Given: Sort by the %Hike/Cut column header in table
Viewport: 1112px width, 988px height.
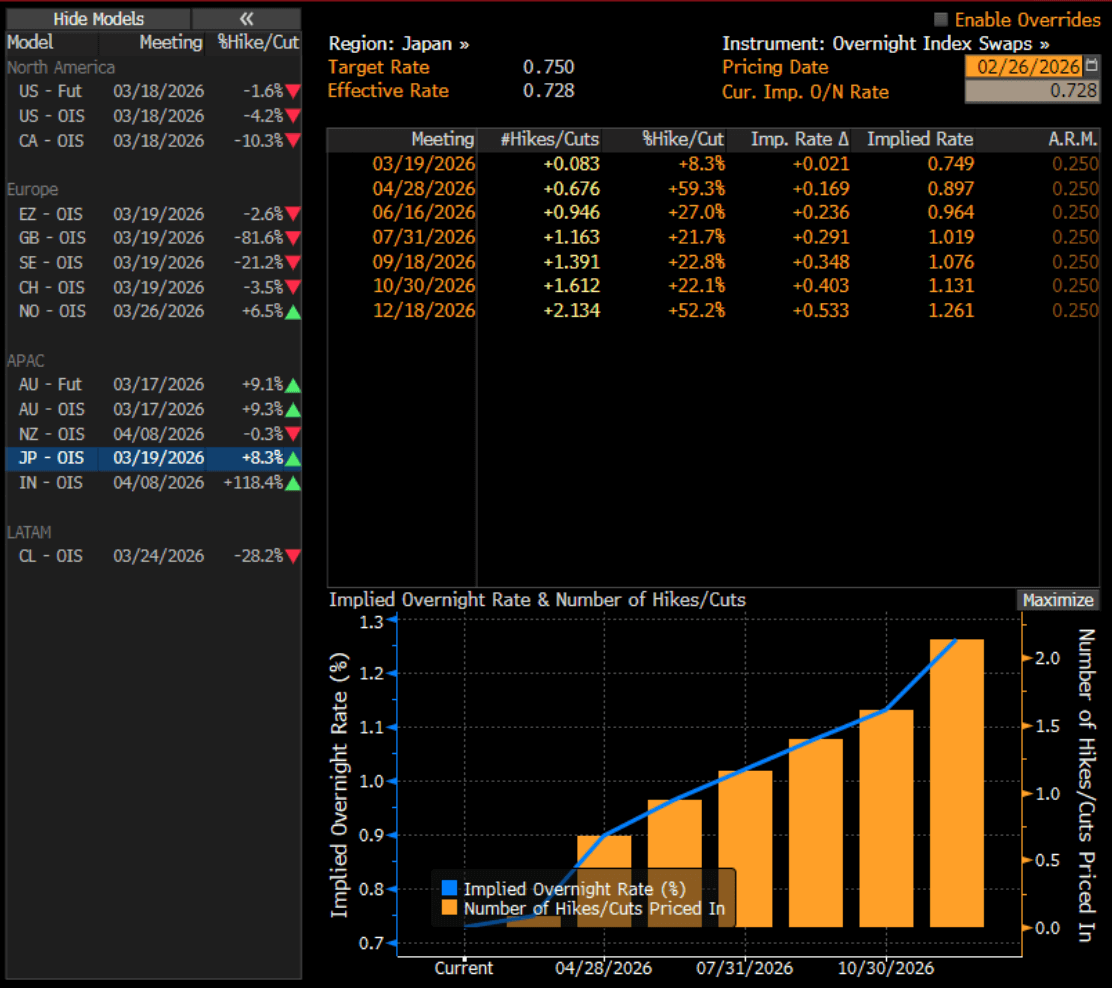Looking at the screenshot, I should pos(683,139).
